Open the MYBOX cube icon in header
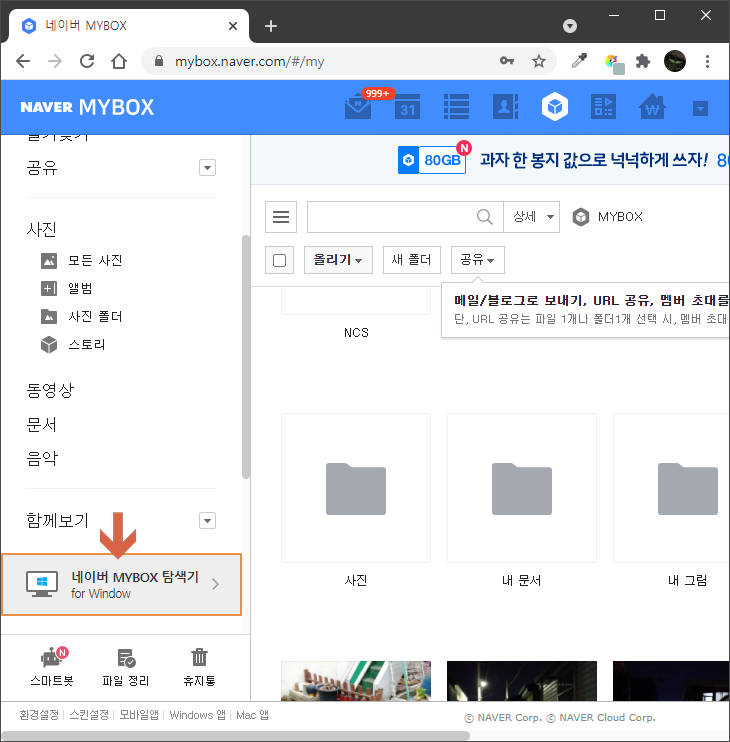Viewport: 730px width, 742px height. (554, 107)
